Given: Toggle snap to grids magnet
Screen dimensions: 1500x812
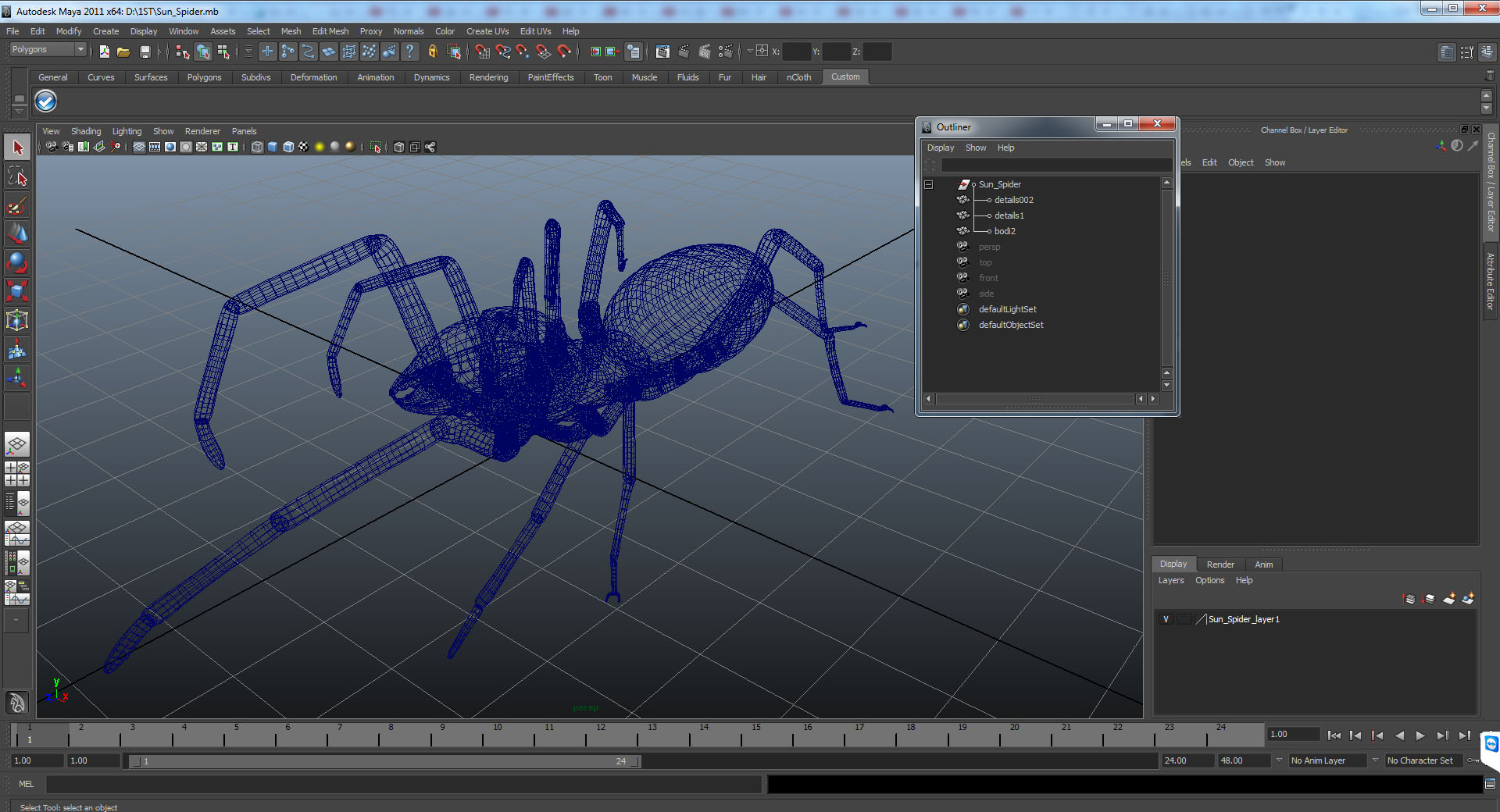Looking at the screenshot, I should tap(483, 52).
